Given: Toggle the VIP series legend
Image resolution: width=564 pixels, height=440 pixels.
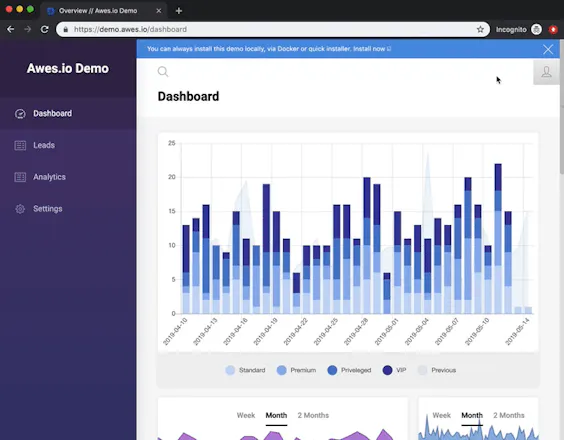Looking at the screenshot, I should click(x=395, y=370).
